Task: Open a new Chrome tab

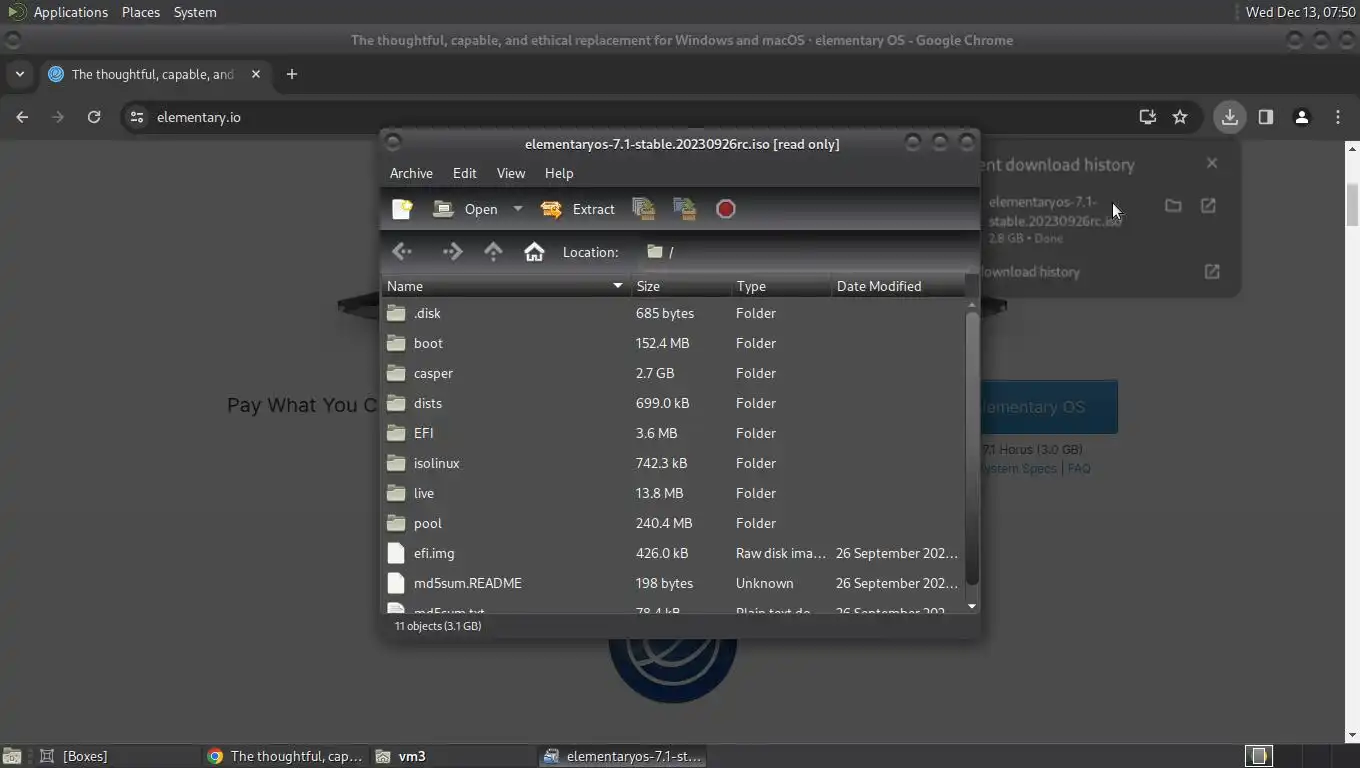Action: [x=292, y=74]
